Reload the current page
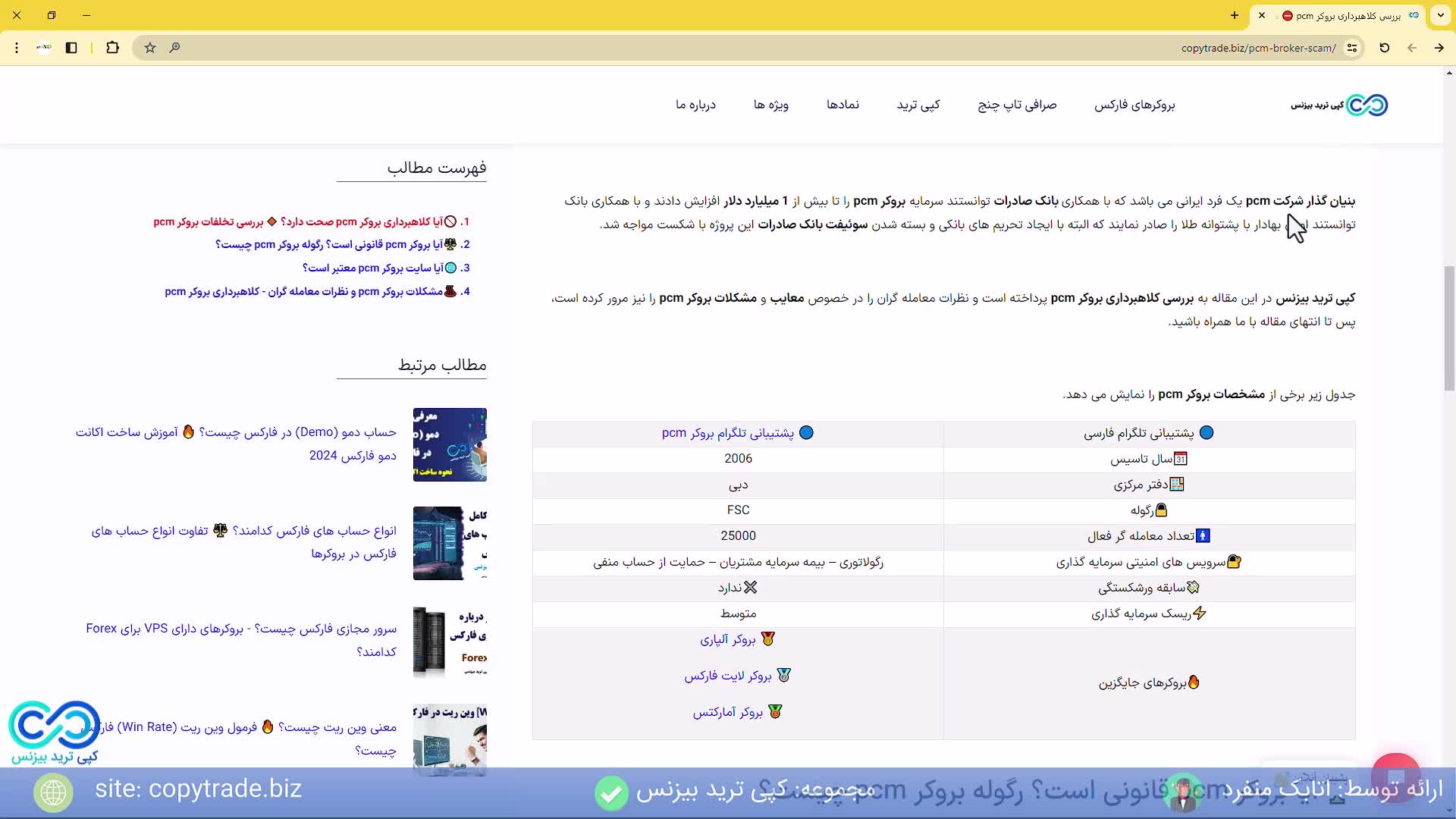Viewport: 1456px width, 819px height. (1384, 48)
